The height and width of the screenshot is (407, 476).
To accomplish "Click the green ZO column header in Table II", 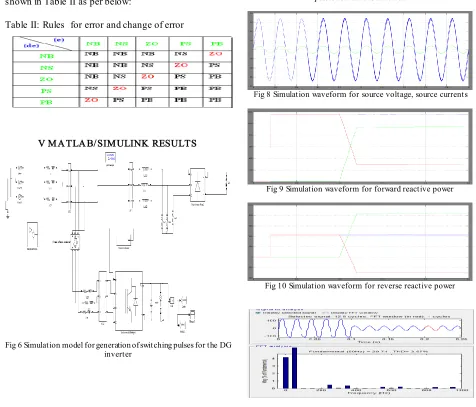I will coord(152,44).
